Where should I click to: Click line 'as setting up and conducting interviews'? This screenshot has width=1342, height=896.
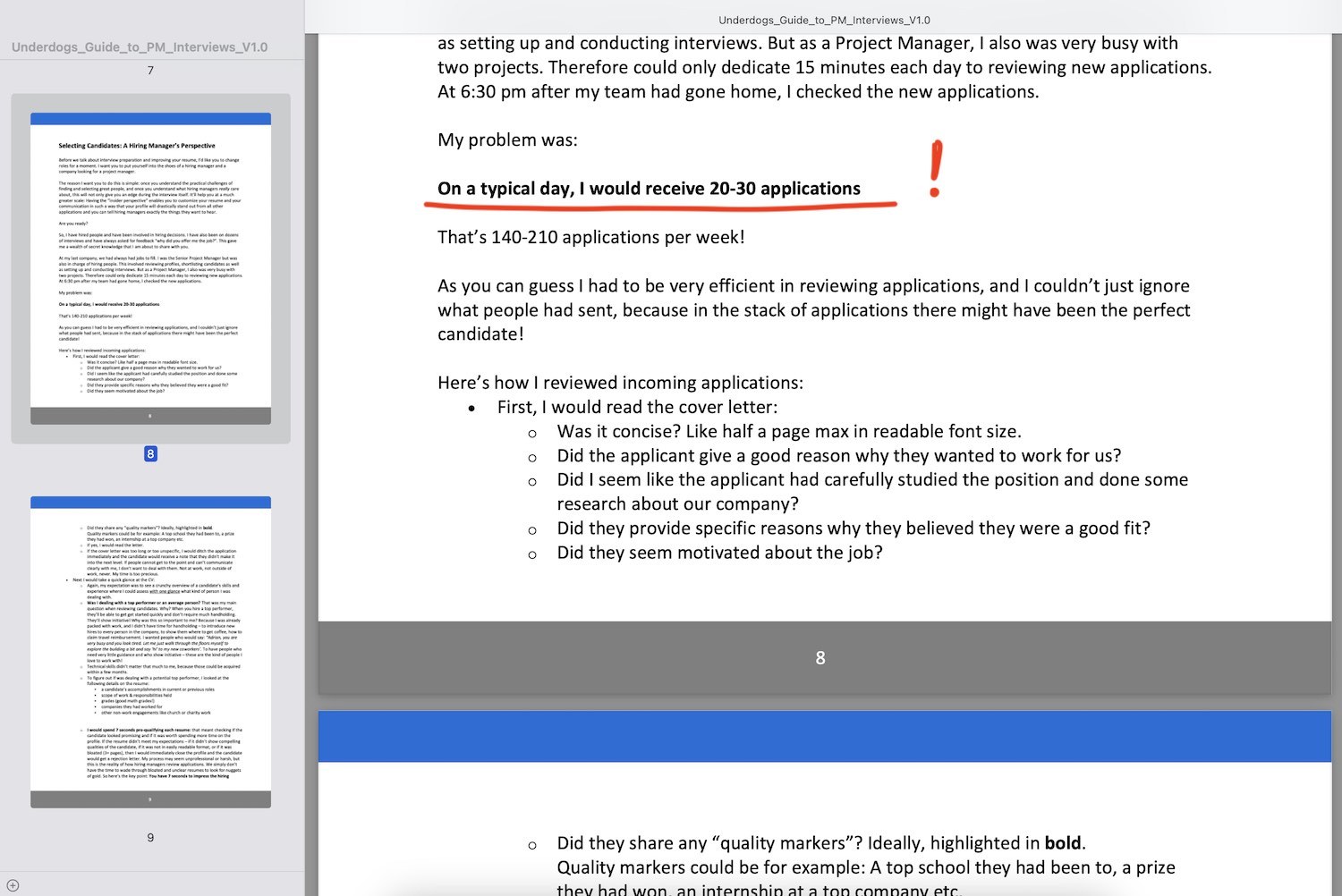808,43
